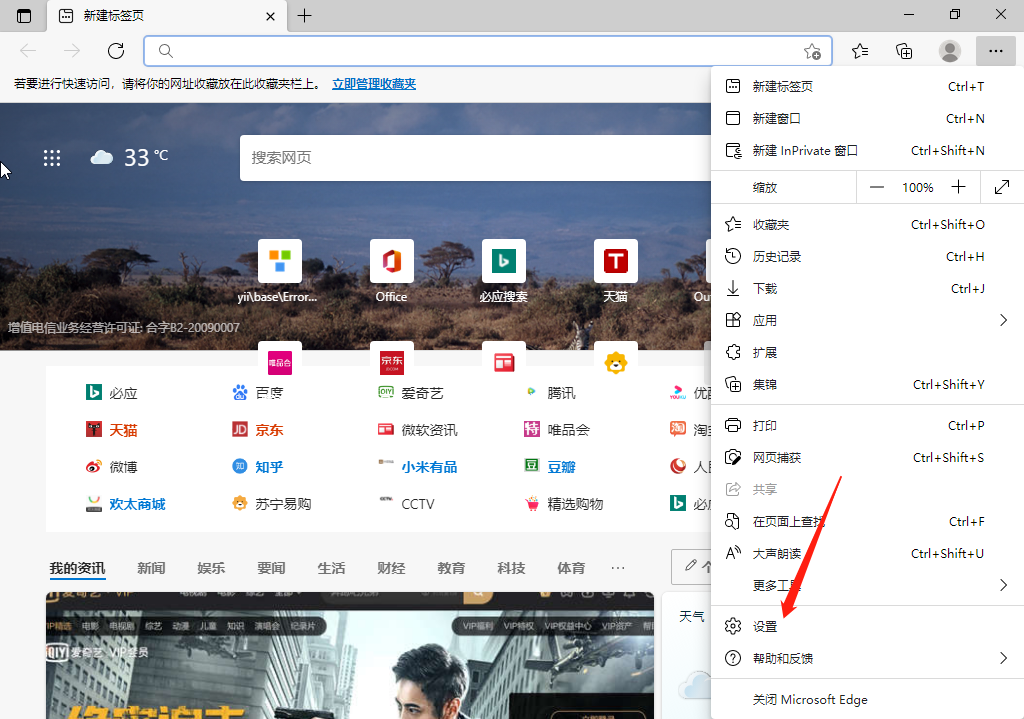Select 设置 from the menu
Viewport: 1024px width, 719px height.
point(765,627)
